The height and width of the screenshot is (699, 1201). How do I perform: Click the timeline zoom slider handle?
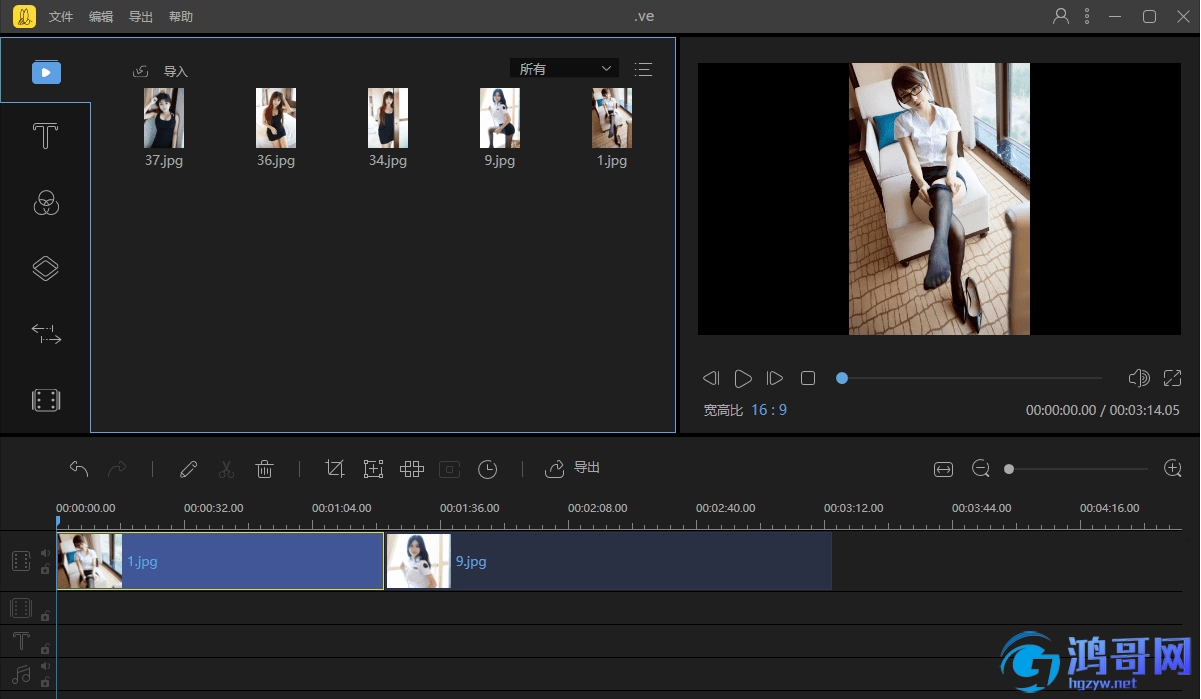pos(1009,469)
